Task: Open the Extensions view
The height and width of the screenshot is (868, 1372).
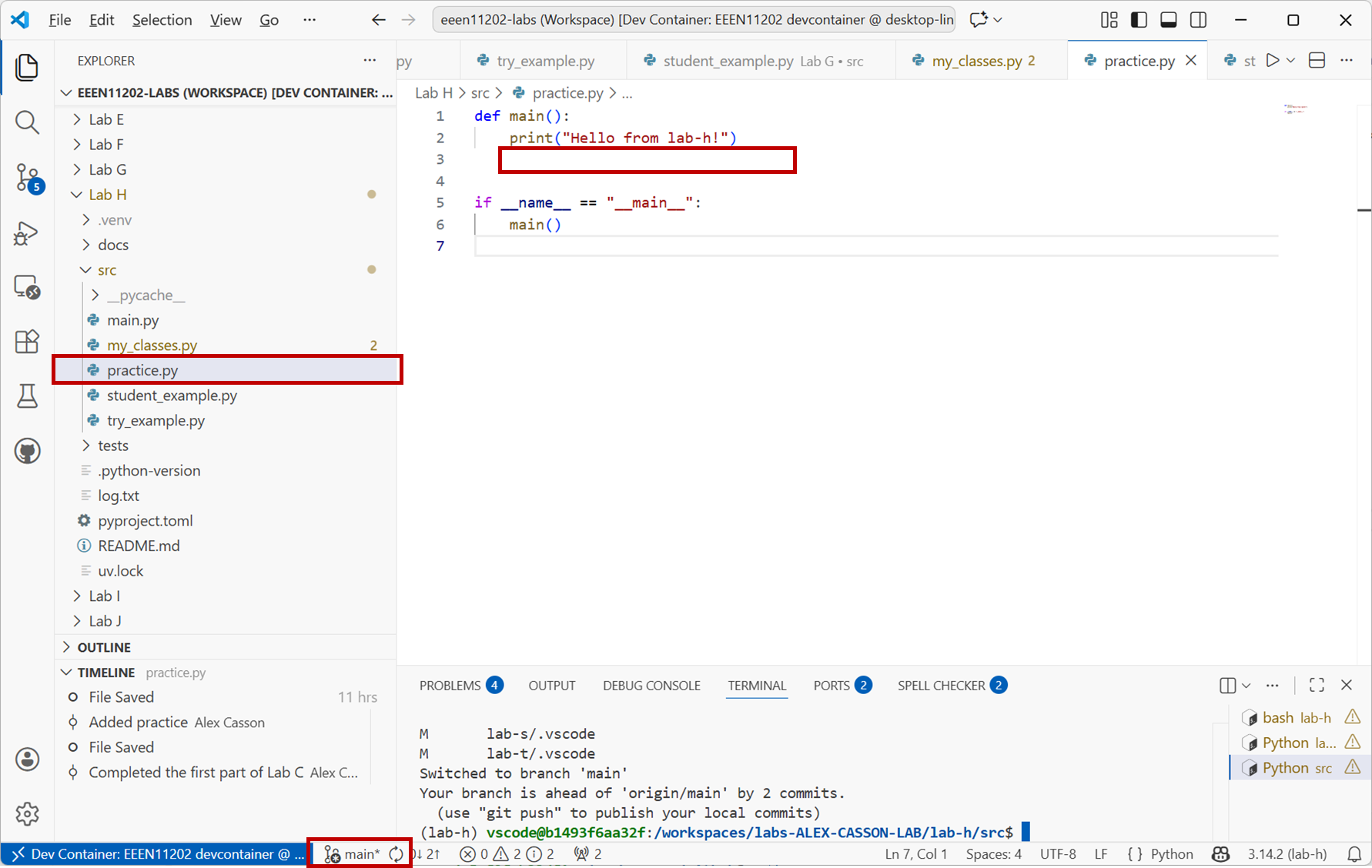Action: 27,342
